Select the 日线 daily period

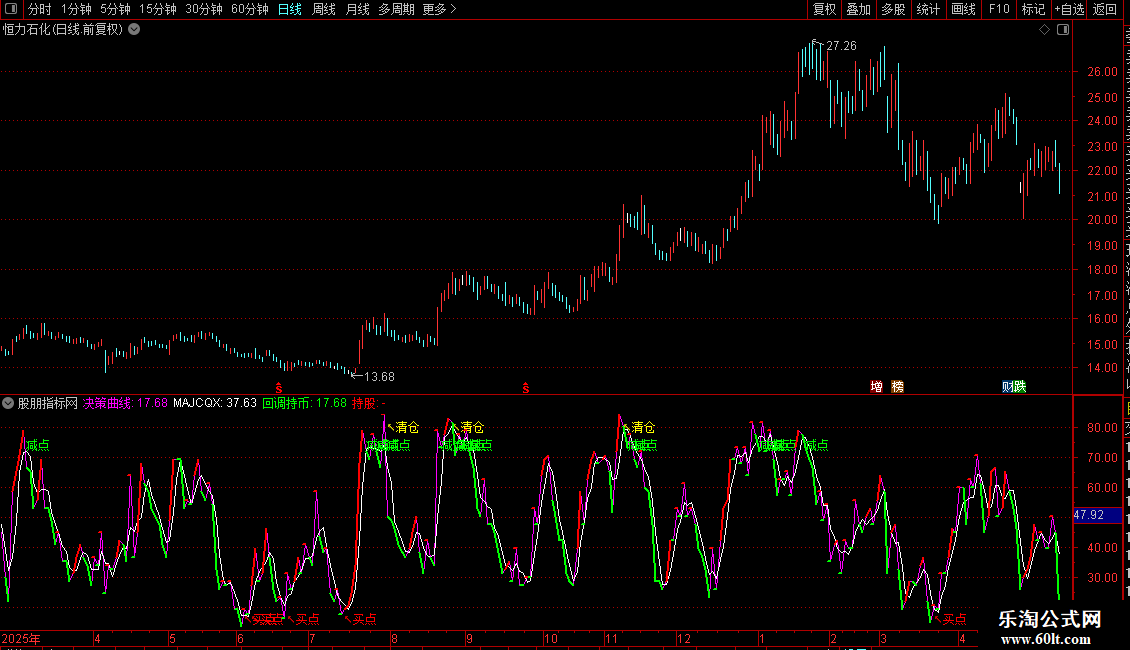pos(290,9)
